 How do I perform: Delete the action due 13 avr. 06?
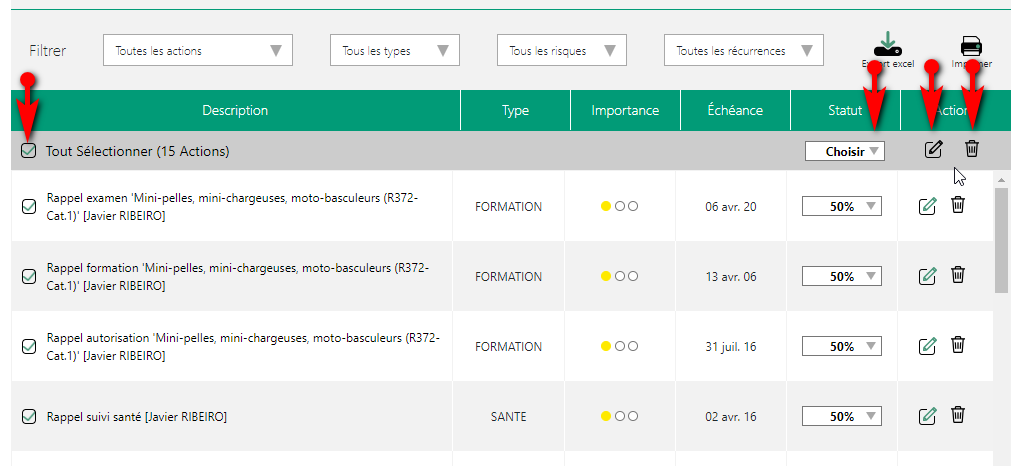pos(958,275)
